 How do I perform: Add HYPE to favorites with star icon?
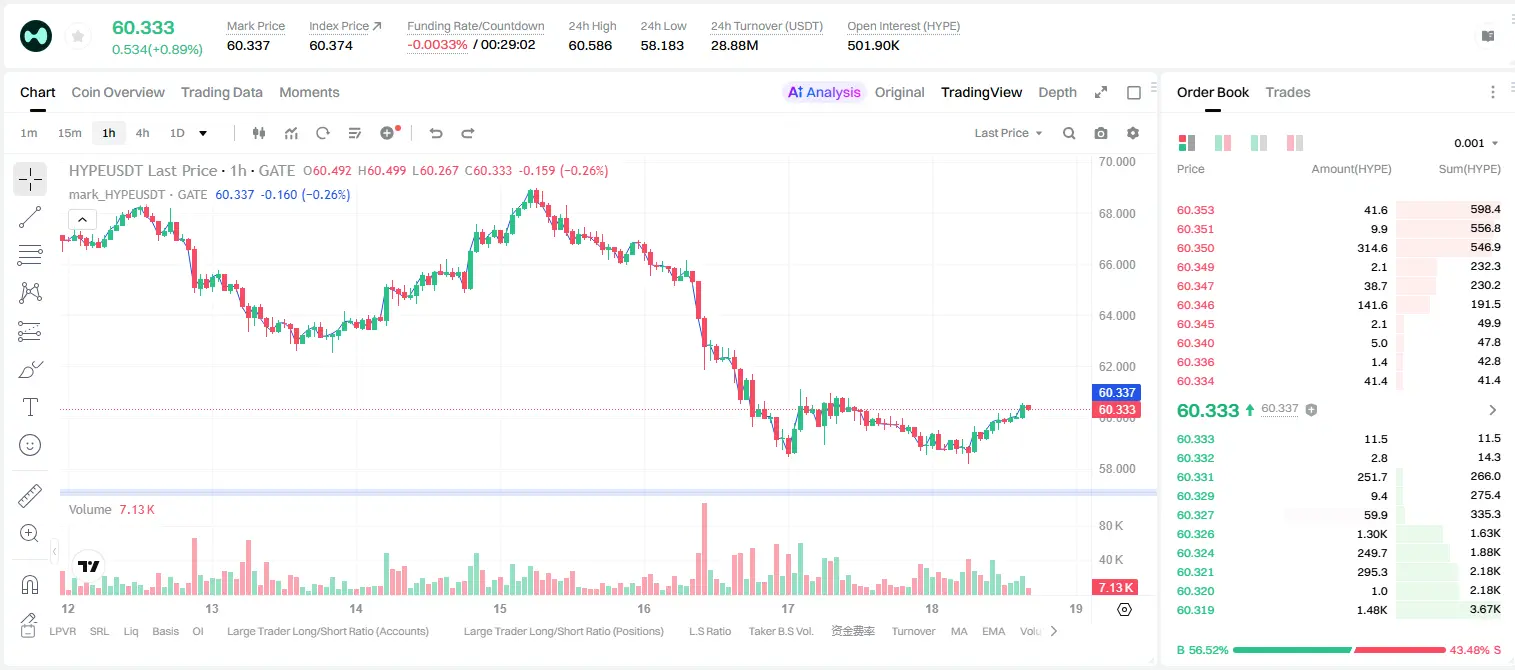coord(78,37)
